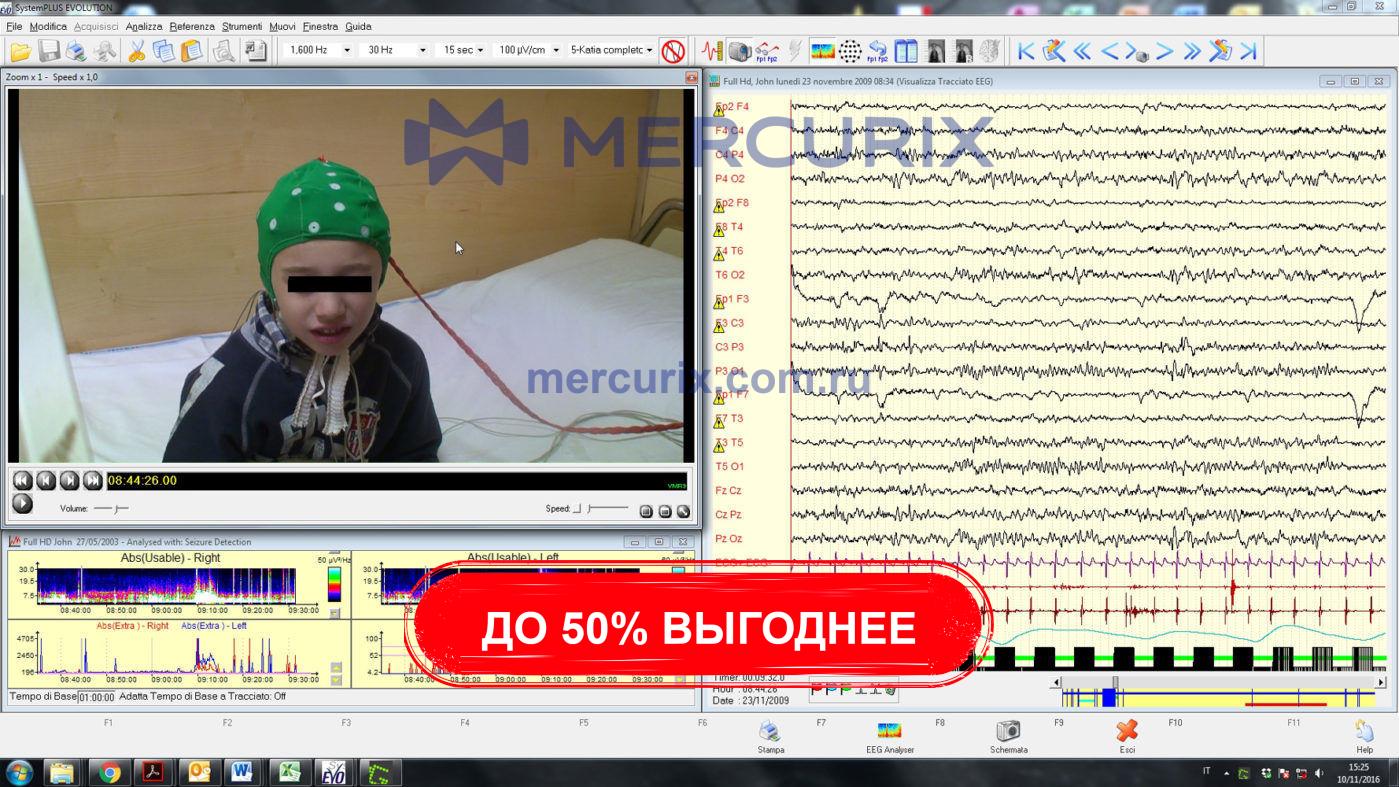Screen dimensions: 1399x787
Task: Click the warning icon beside Fp2 F4
Action: coord(719,112)
